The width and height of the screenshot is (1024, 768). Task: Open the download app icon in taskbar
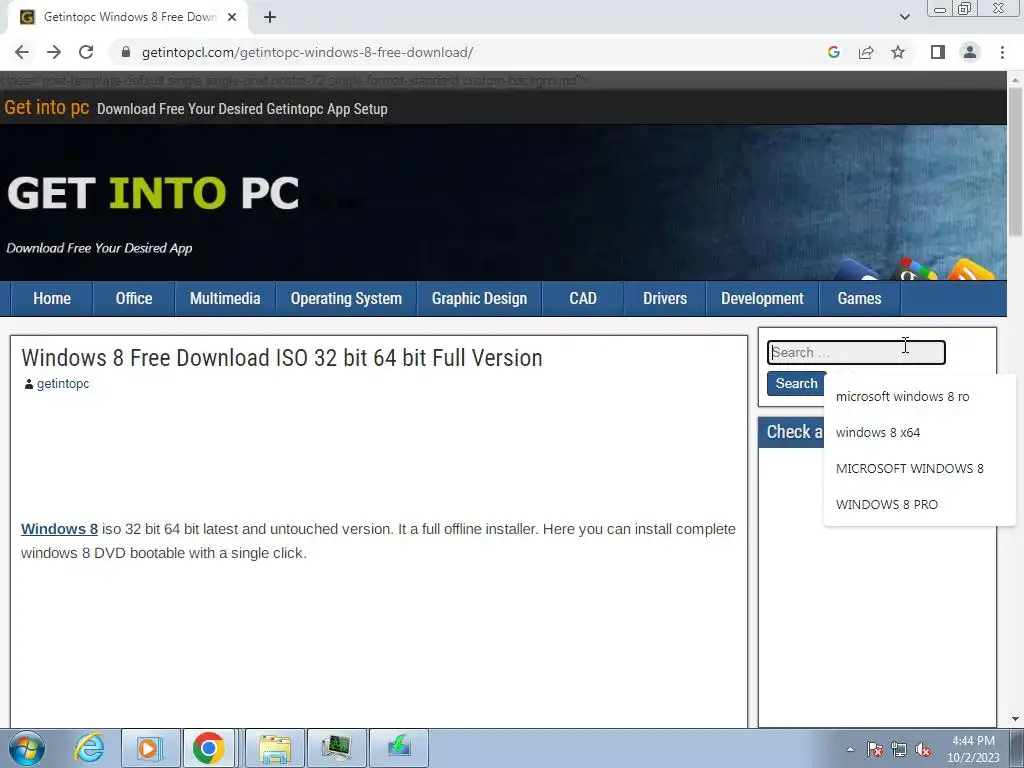[x=399, y=748]
